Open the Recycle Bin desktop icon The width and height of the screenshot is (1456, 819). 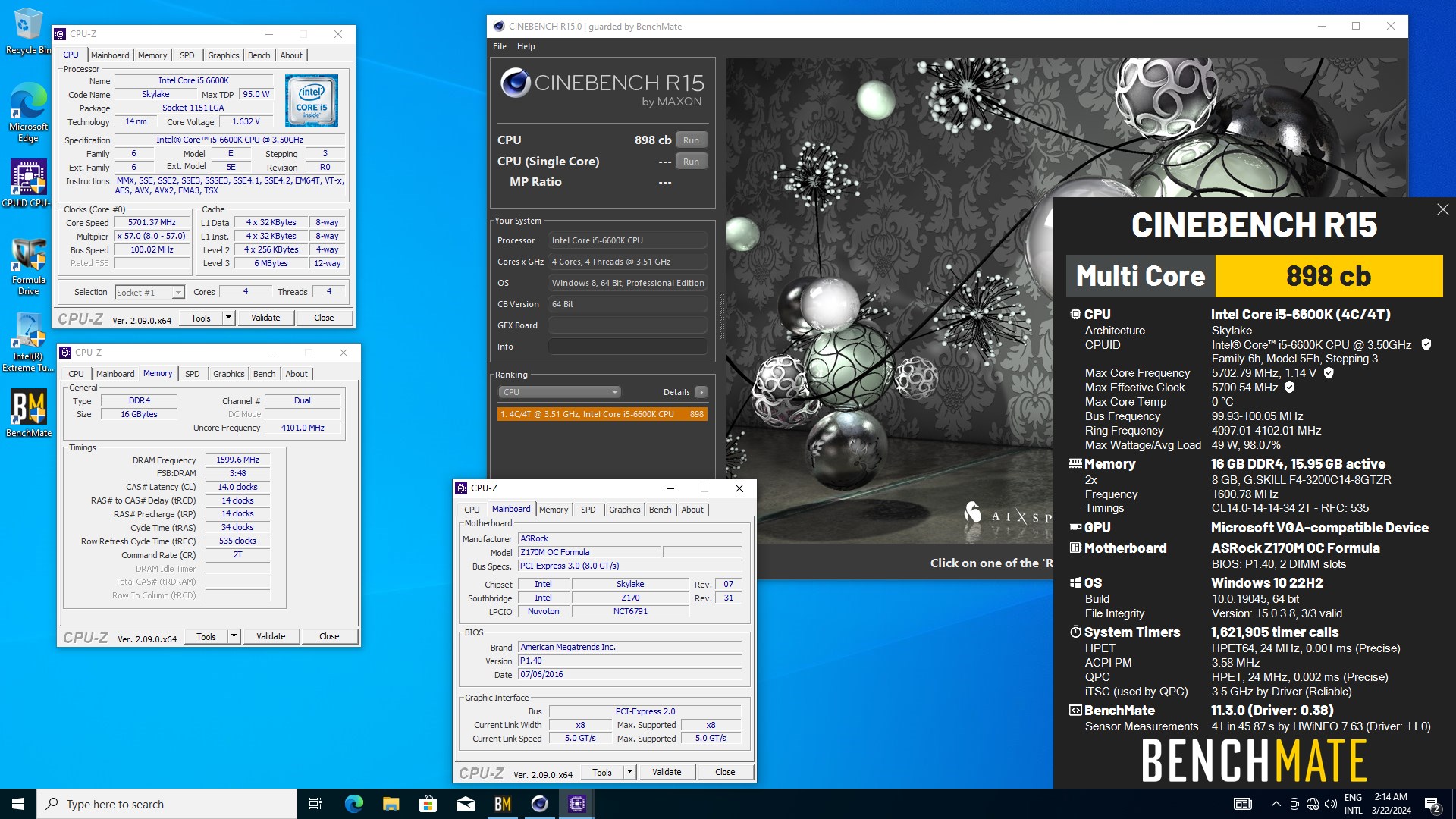click(28, 30)
